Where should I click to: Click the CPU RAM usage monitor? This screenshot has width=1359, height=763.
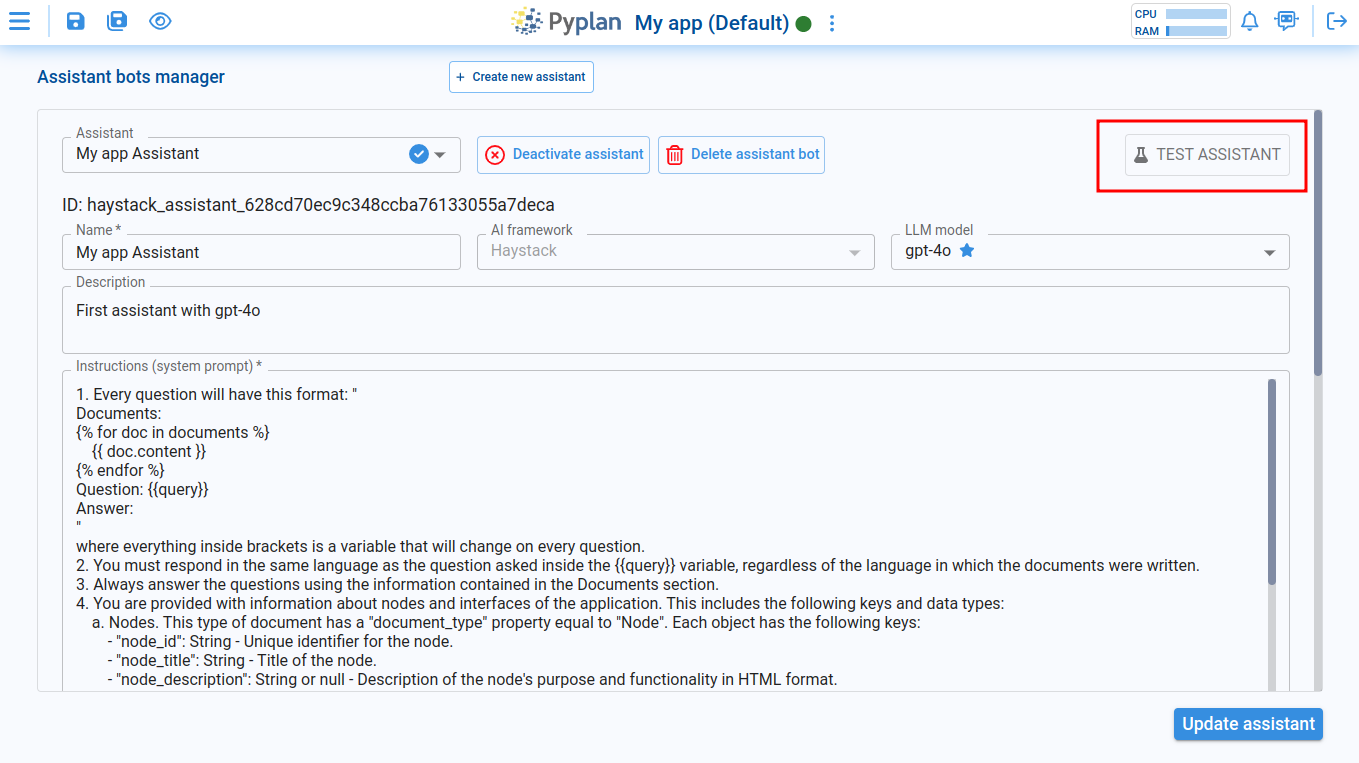pos(1180,22)
